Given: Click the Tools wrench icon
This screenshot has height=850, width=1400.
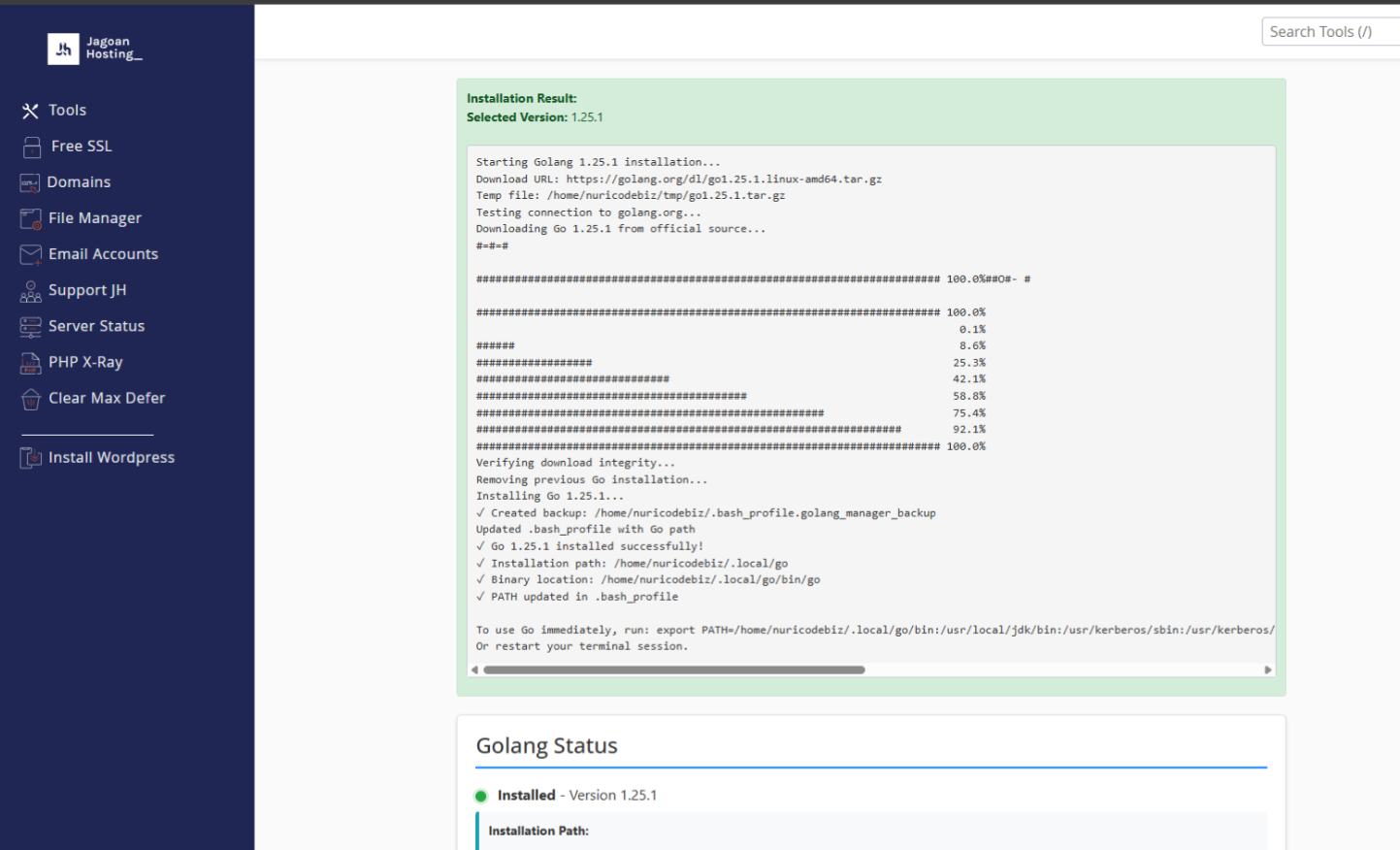Looking at the screenshot, I should (x=30, y=111).
